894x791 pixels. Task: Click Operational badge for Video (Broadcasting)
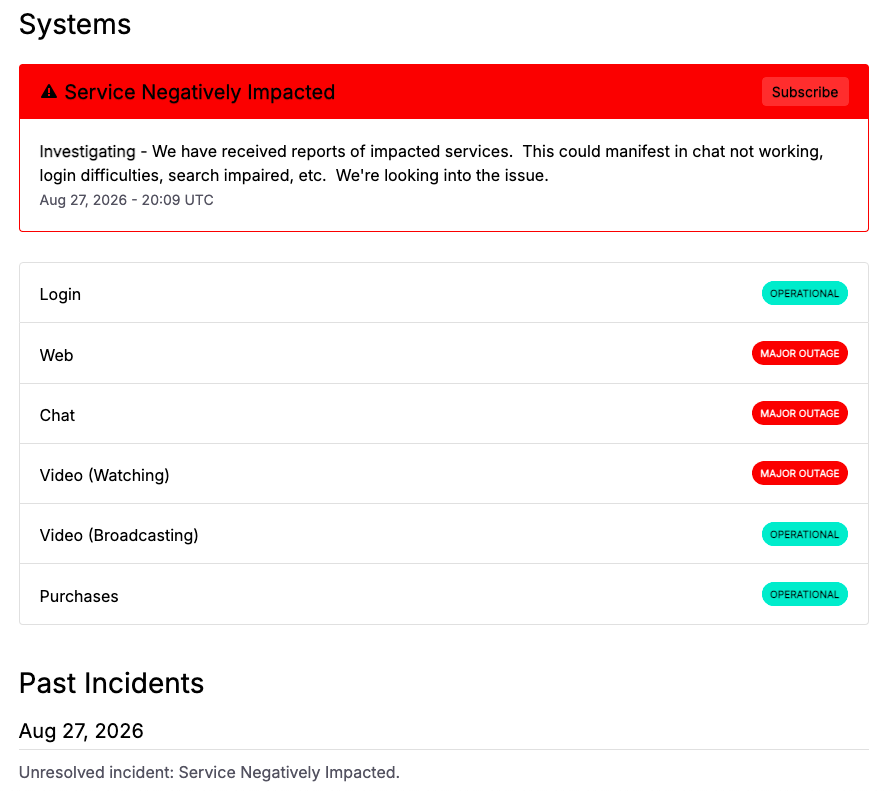[804, 534]
